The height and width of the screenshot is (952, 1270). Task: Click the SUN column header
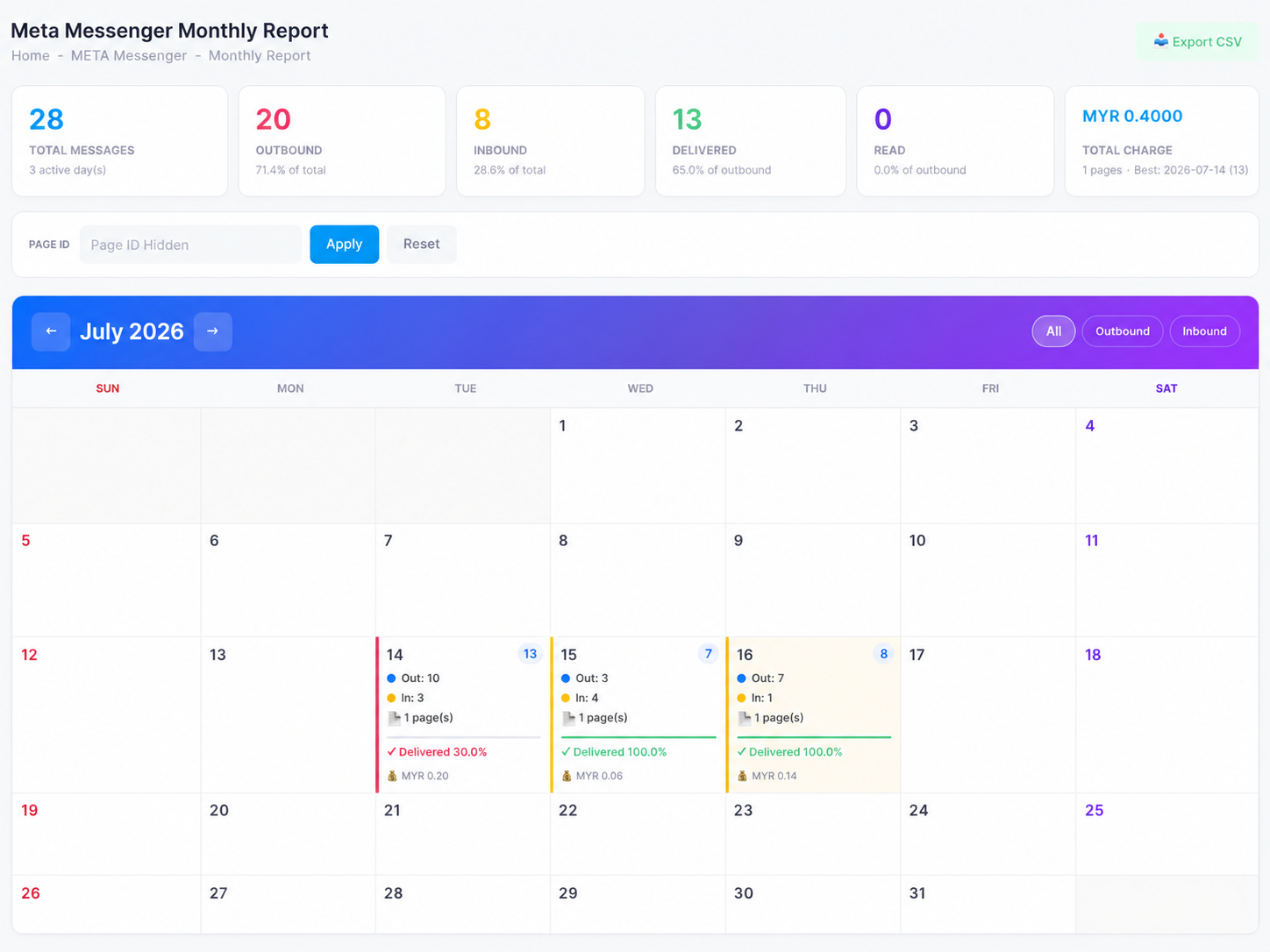point(108,388)
